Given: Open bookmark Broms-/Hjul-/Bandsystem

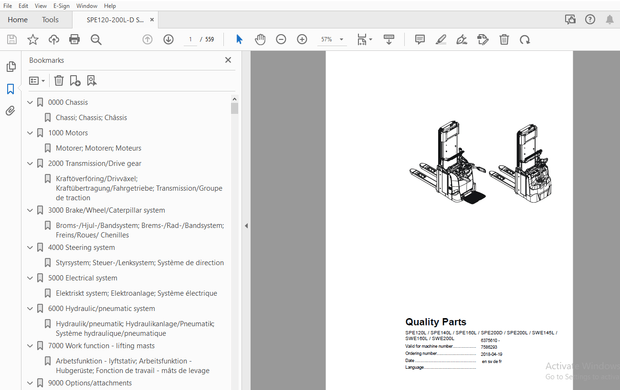Looking at the screenshot, I should tap(140, 230).
